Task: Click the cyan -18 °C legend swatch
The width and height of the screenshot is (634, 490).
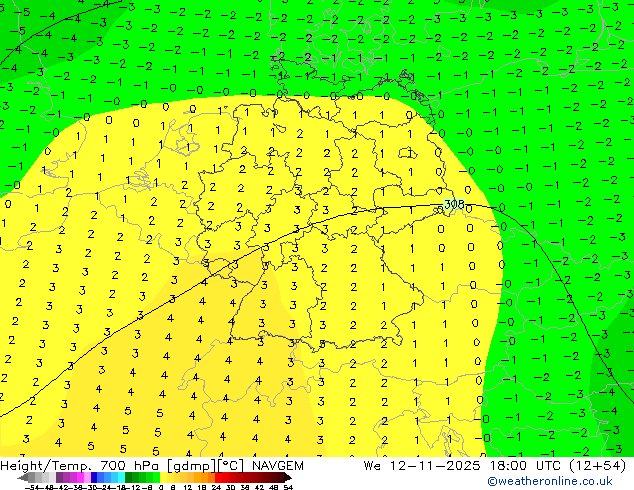Action: click(122, 477)
